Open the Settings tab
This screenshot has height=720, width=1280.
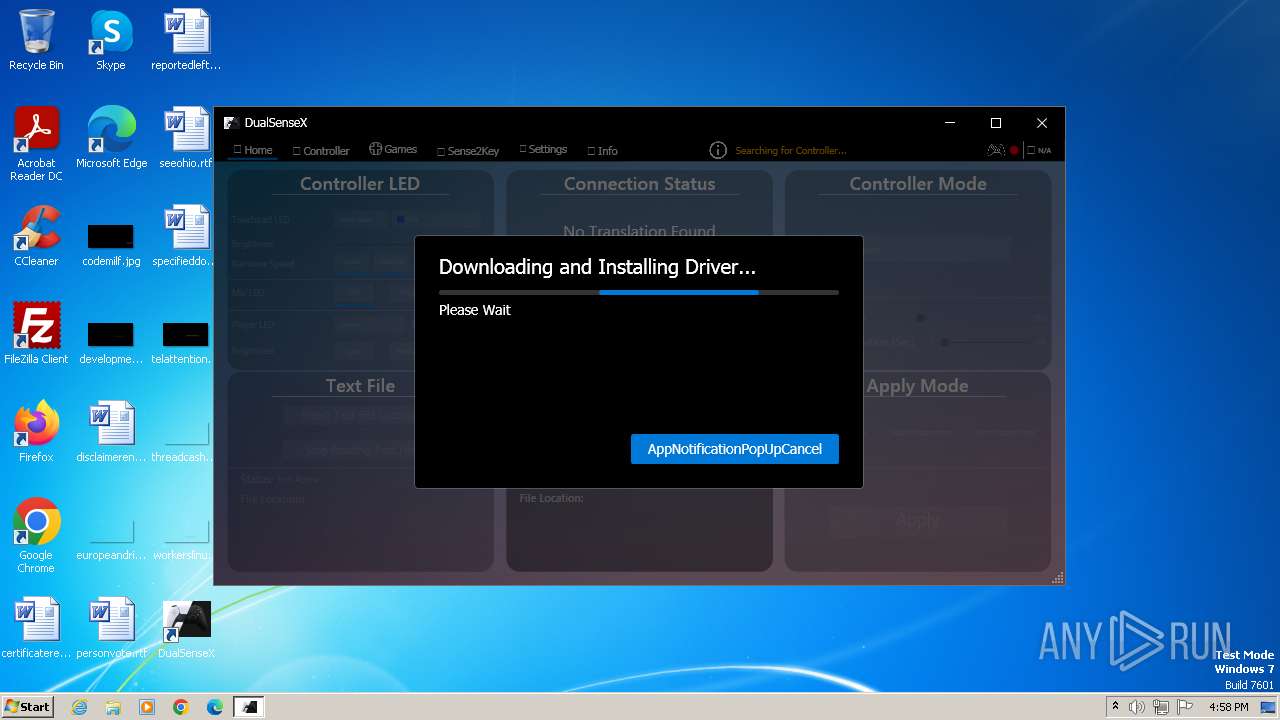[543, 149]
